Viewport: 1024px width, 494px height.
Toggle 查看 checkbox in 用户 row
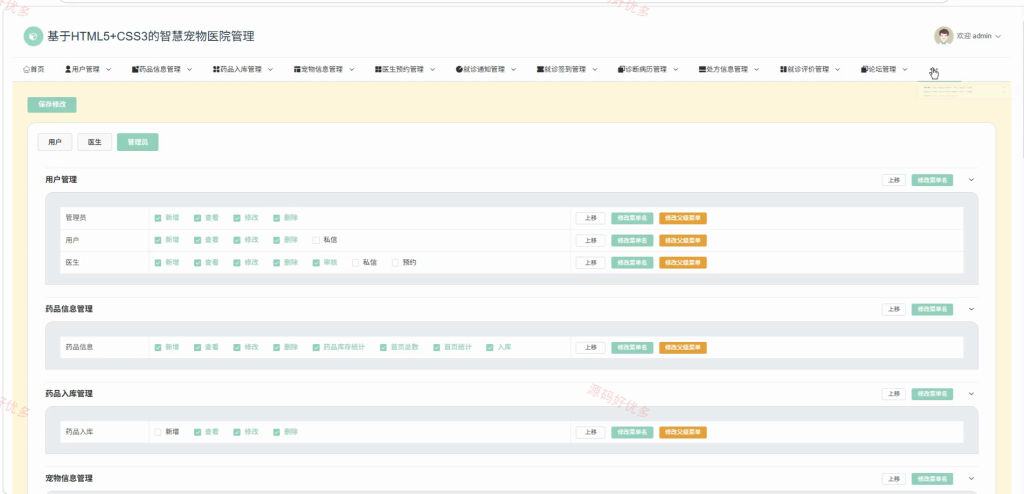(x=198, y=240)
